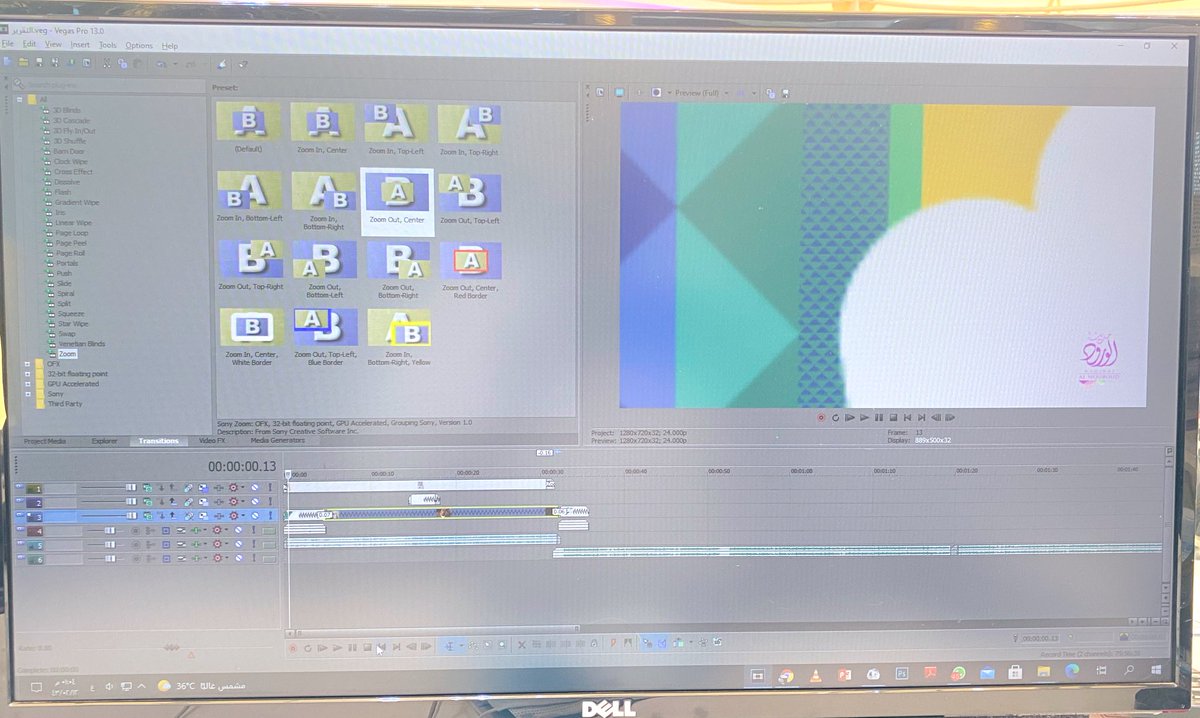Click the timeline Pause button
Image resolution: width=1200 pixels, height=718 pixels.
(353, 648)
